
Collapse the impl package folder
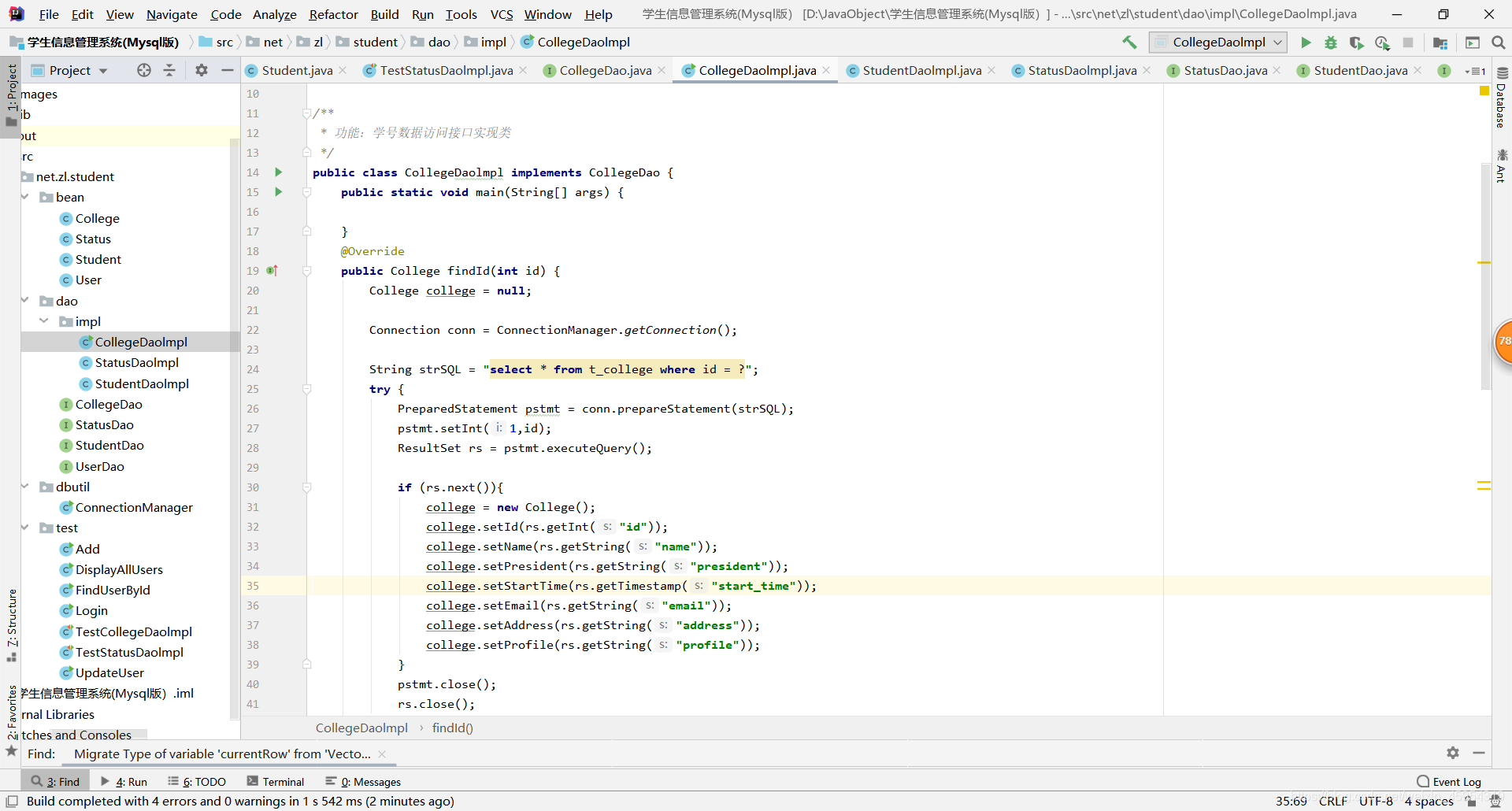click(45, 321)
